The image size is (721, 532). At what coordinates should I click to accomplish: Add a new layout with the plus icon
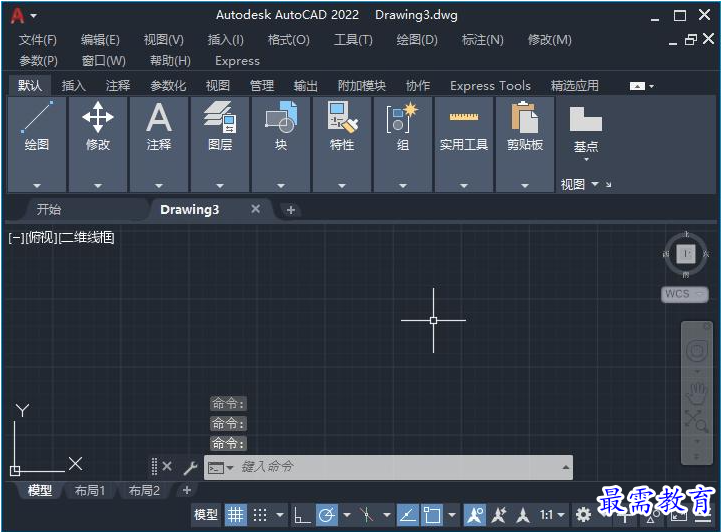(187, 490)
